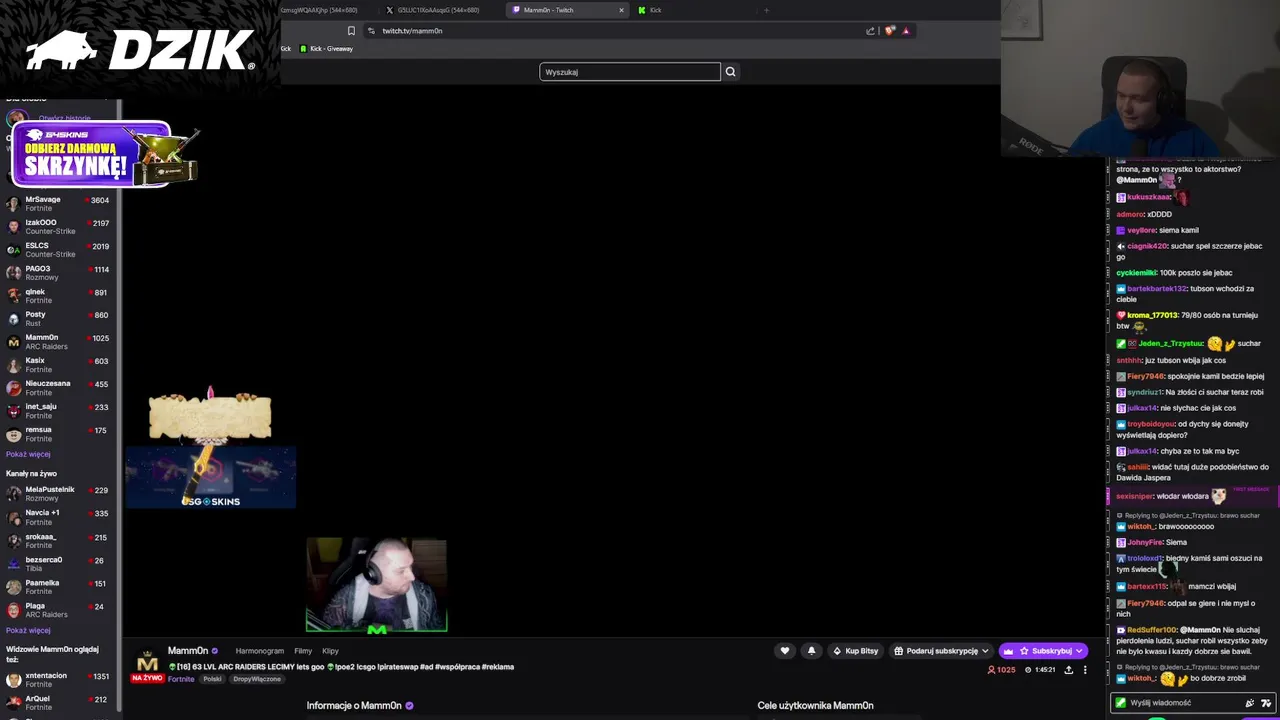Click the emote picker icon in chat input
This screenshot has height=720, width=1280.
1266,703
